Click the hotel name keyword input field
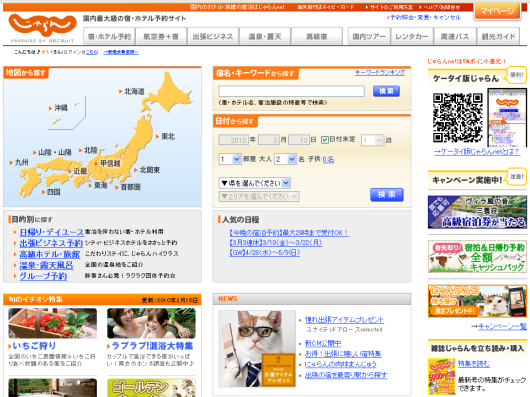The image size is (530, 397). coord(291,91)
